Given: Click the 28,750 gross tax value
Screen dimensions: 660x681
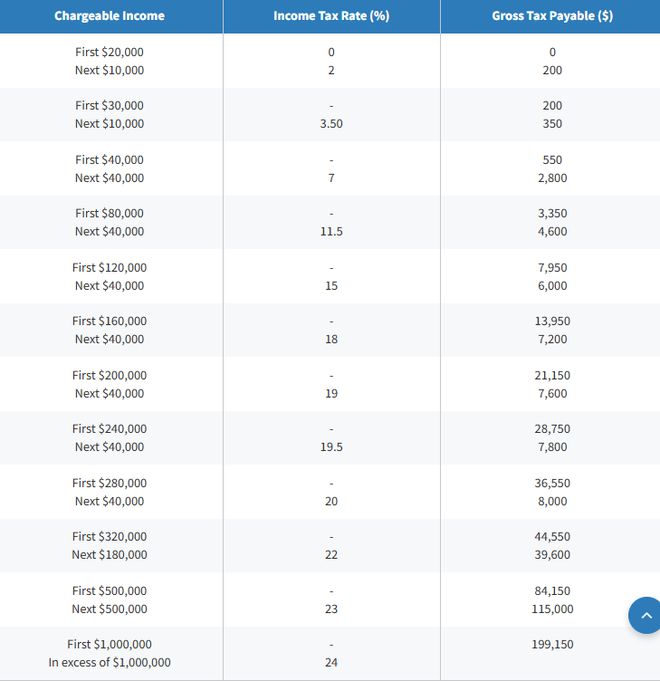Looking at the screenshot, I should (x=552, y=428).
